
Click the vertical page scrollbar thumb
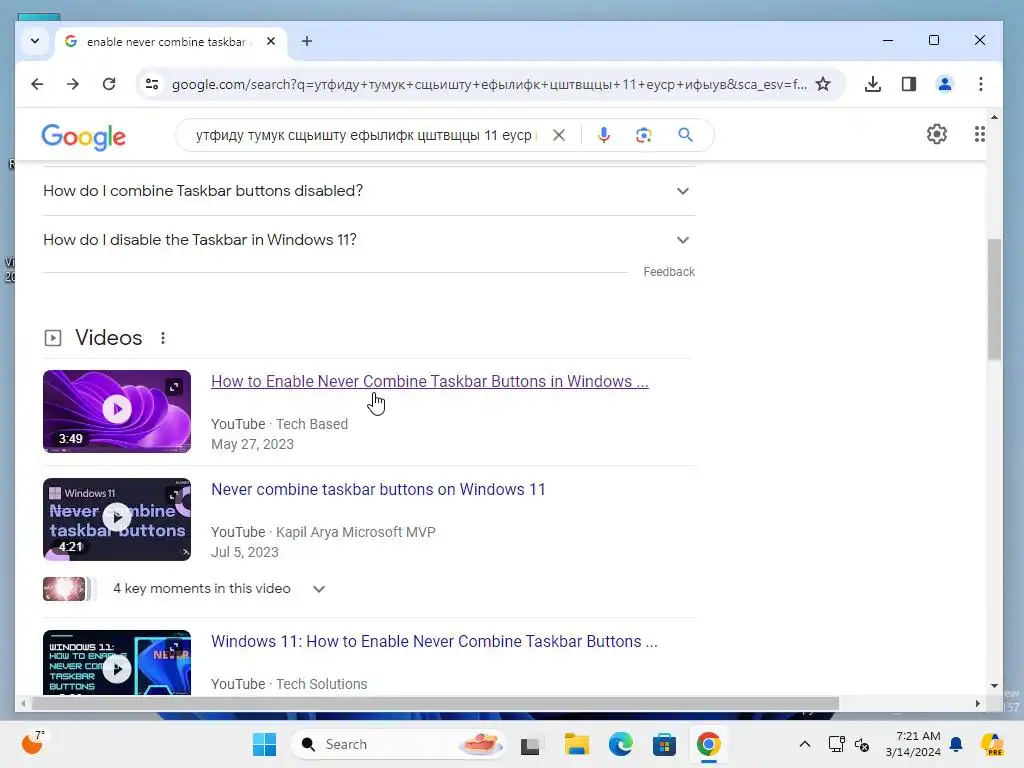(x=994, y=299)
